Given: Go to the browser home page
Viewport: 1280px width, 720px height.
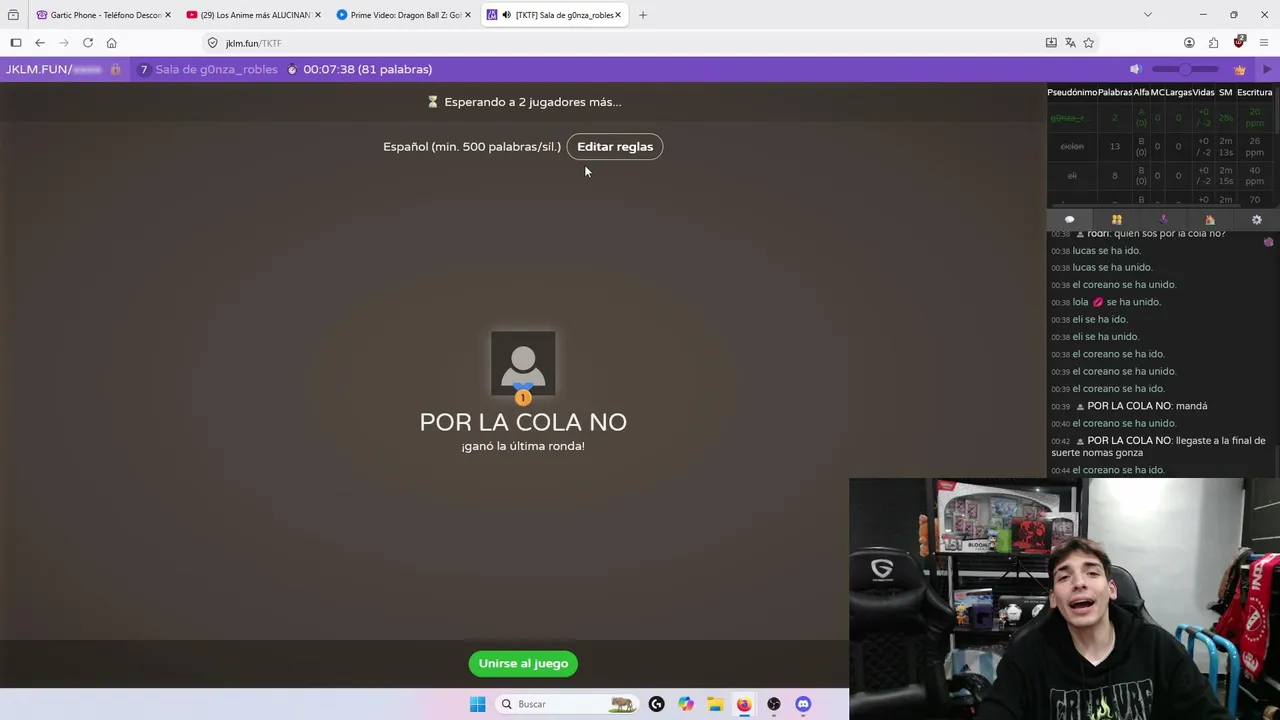Looking at the screenshot, I should point(112,43).
